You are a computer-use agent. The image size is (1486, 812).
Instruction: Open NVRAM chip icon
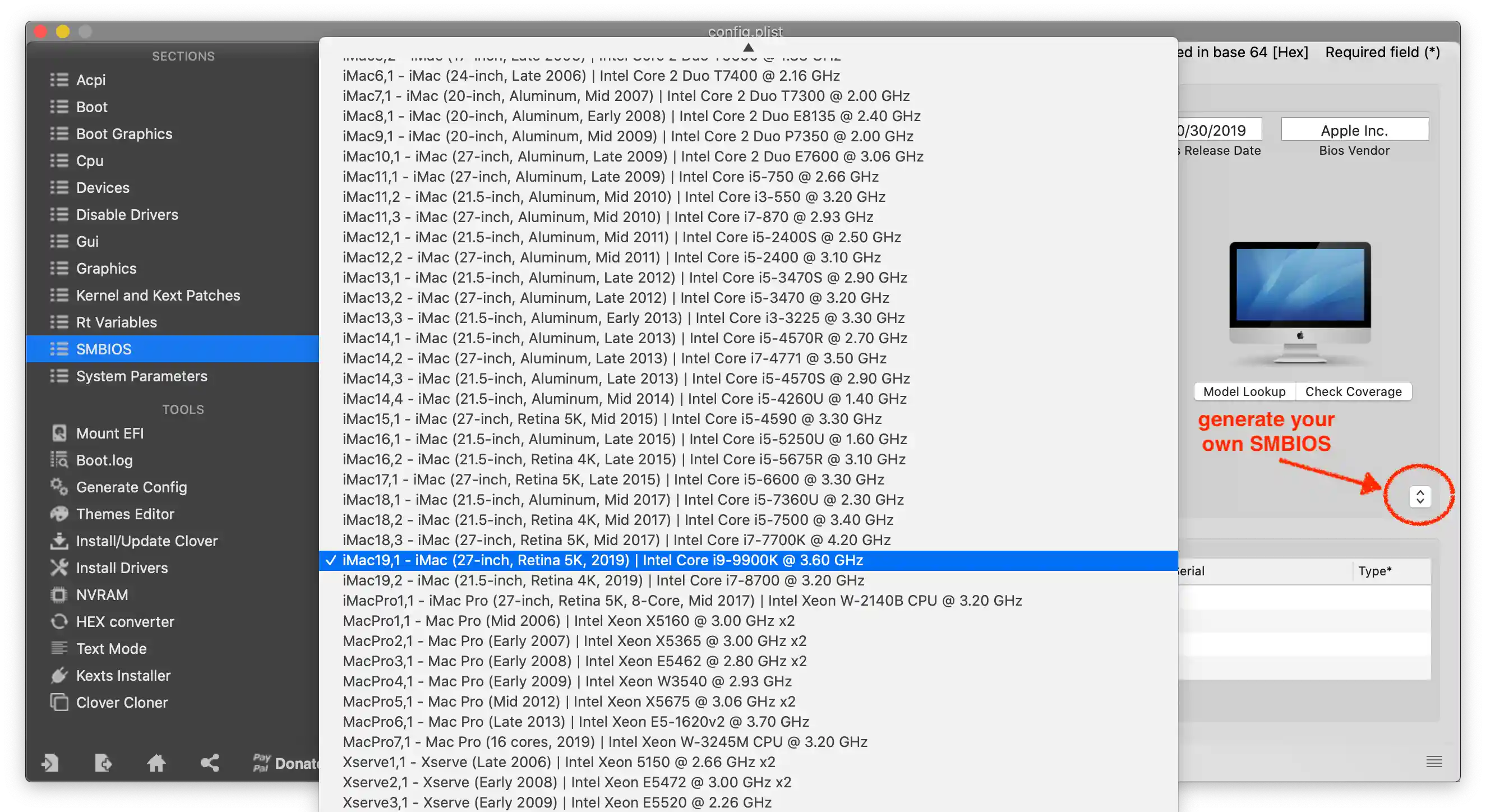[x=59, y=594]
